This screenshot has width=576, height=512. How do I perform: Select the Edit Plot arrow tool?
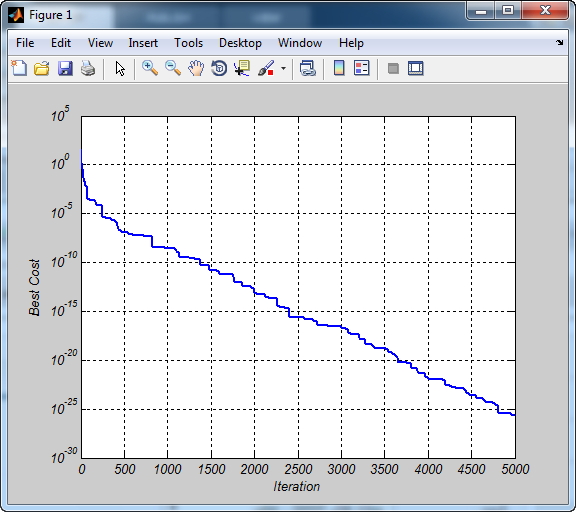(x=120, y=69)
